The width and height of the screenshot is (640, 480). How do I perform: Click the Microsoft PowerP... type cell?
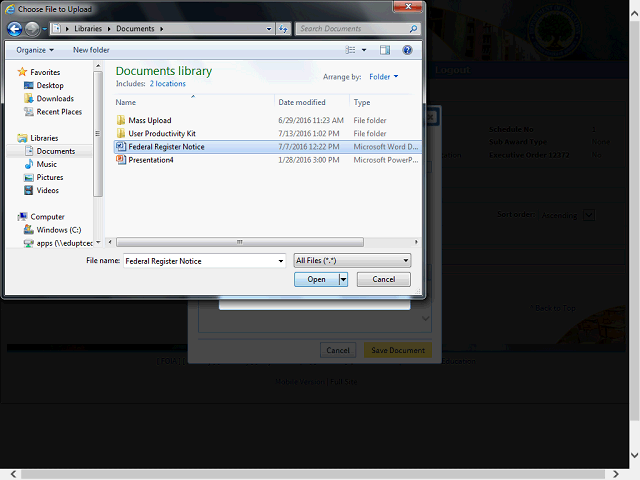(386, 160)
